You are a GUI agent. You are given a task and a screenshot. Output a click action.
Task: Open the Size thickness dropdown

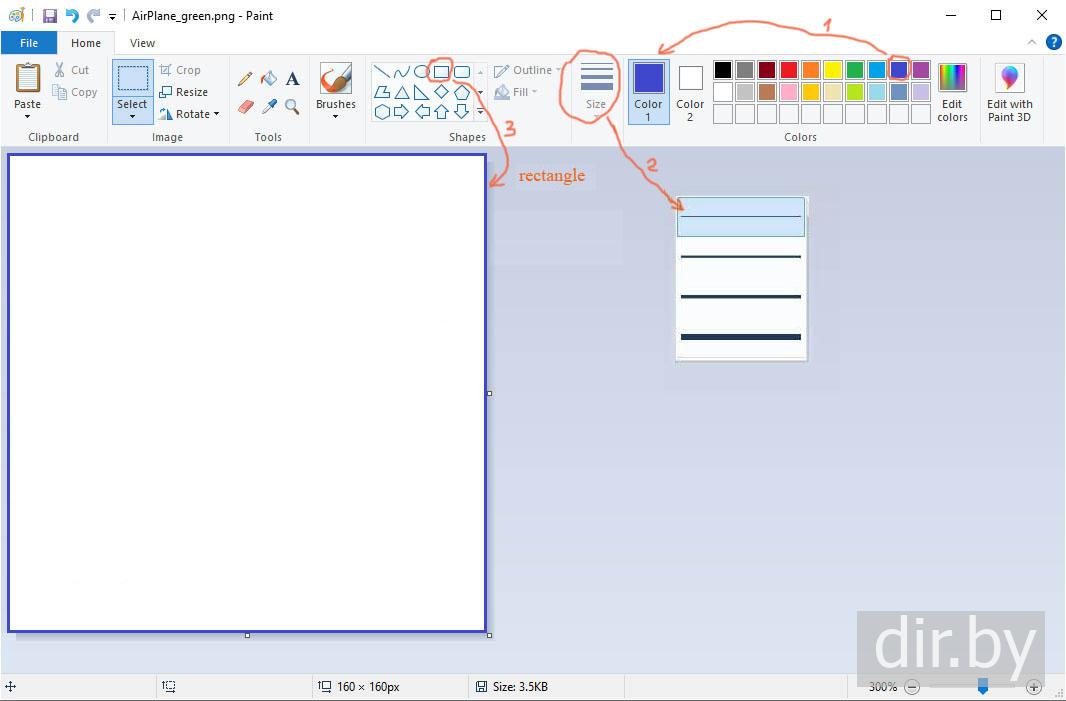pyautogui.click(x=596, y=92)
